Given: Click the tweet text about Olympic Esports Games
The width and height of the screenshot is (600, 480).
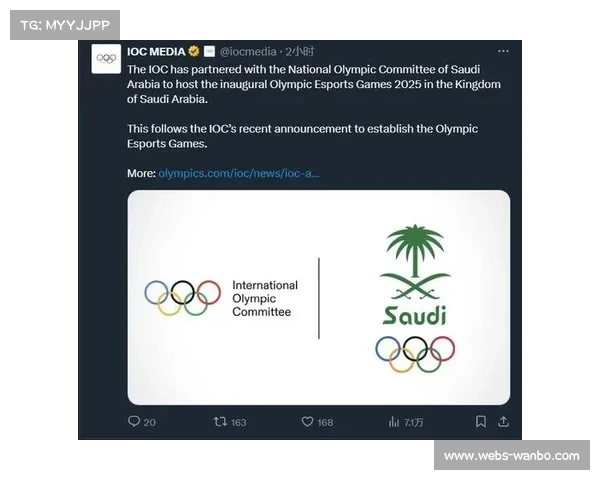Looking at the screenshot, I should tap(314, 84).
